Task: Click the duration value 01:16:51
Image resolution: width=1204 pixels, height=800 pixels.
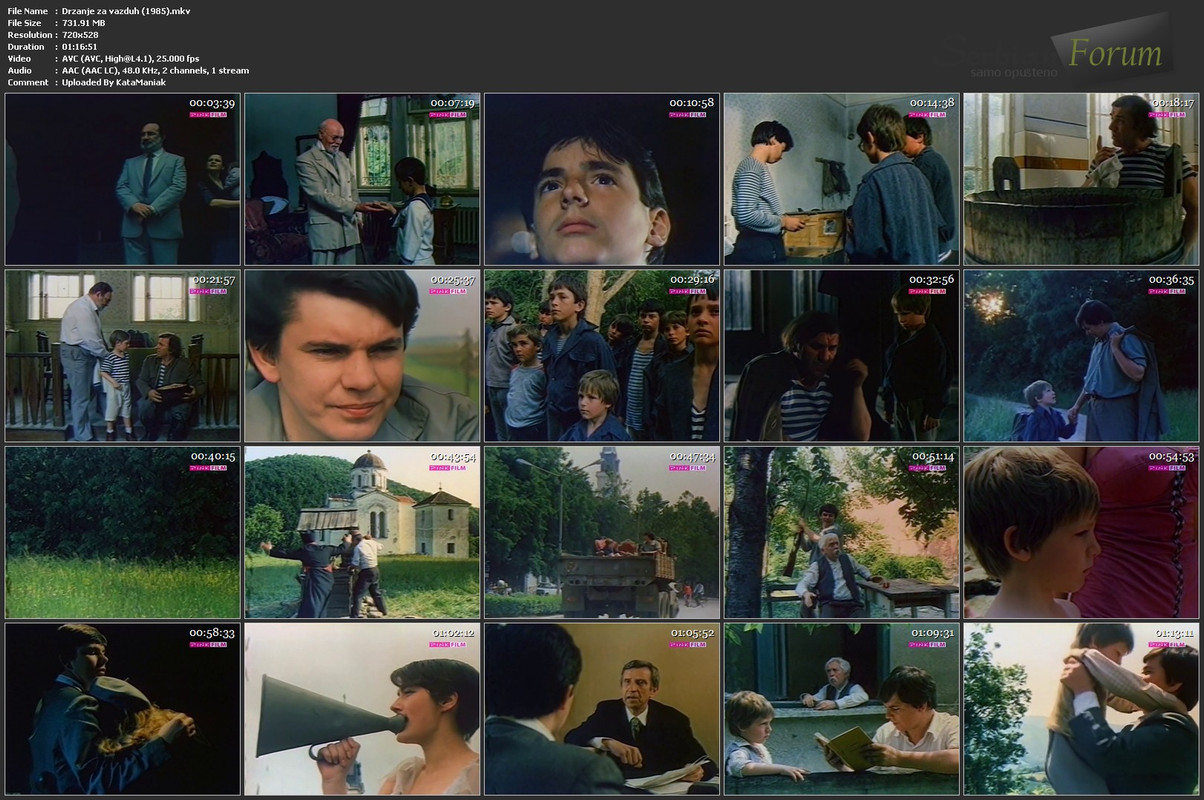Action: point(81,46)
